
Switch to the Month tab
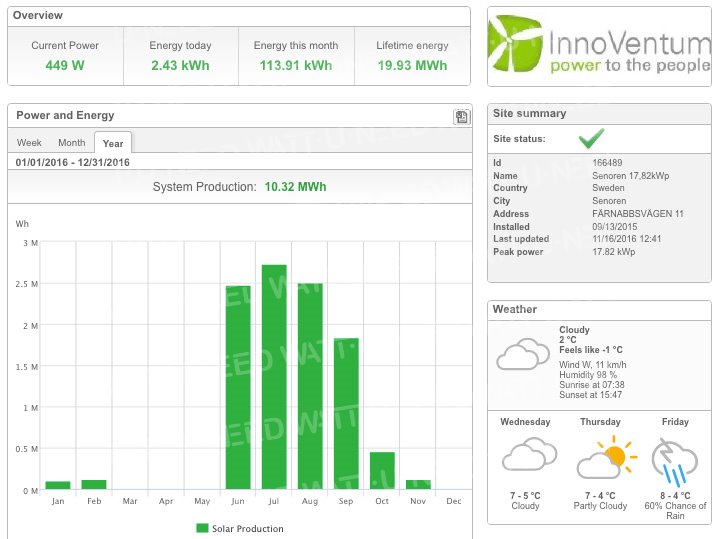(x=71, y=143)
